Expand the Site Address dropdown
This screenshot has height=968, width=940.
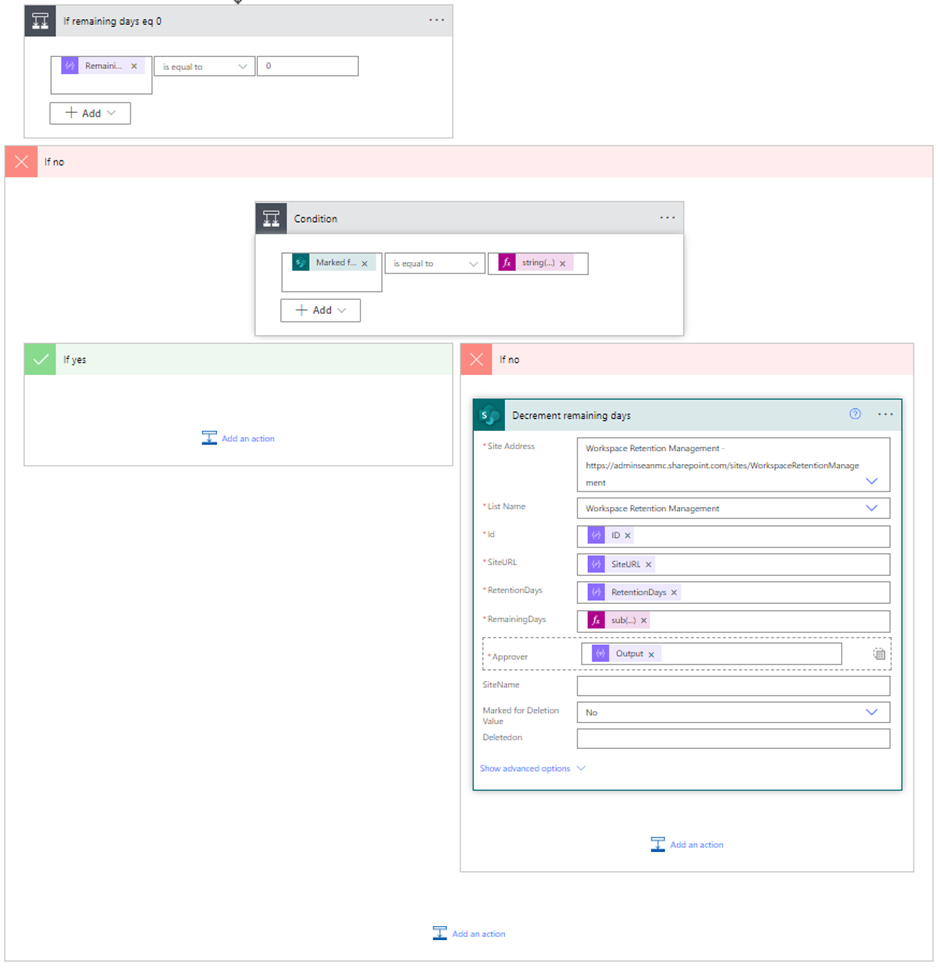pos(871,481)
